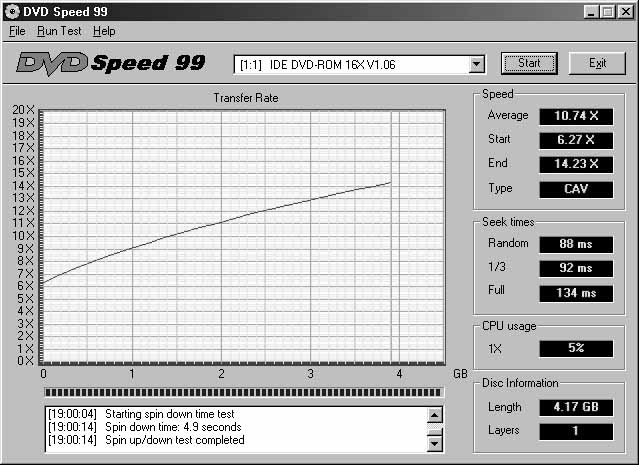The width and height of the screenshot is (639, 465).
Task: Open the File menu
Action: point(17,31)
